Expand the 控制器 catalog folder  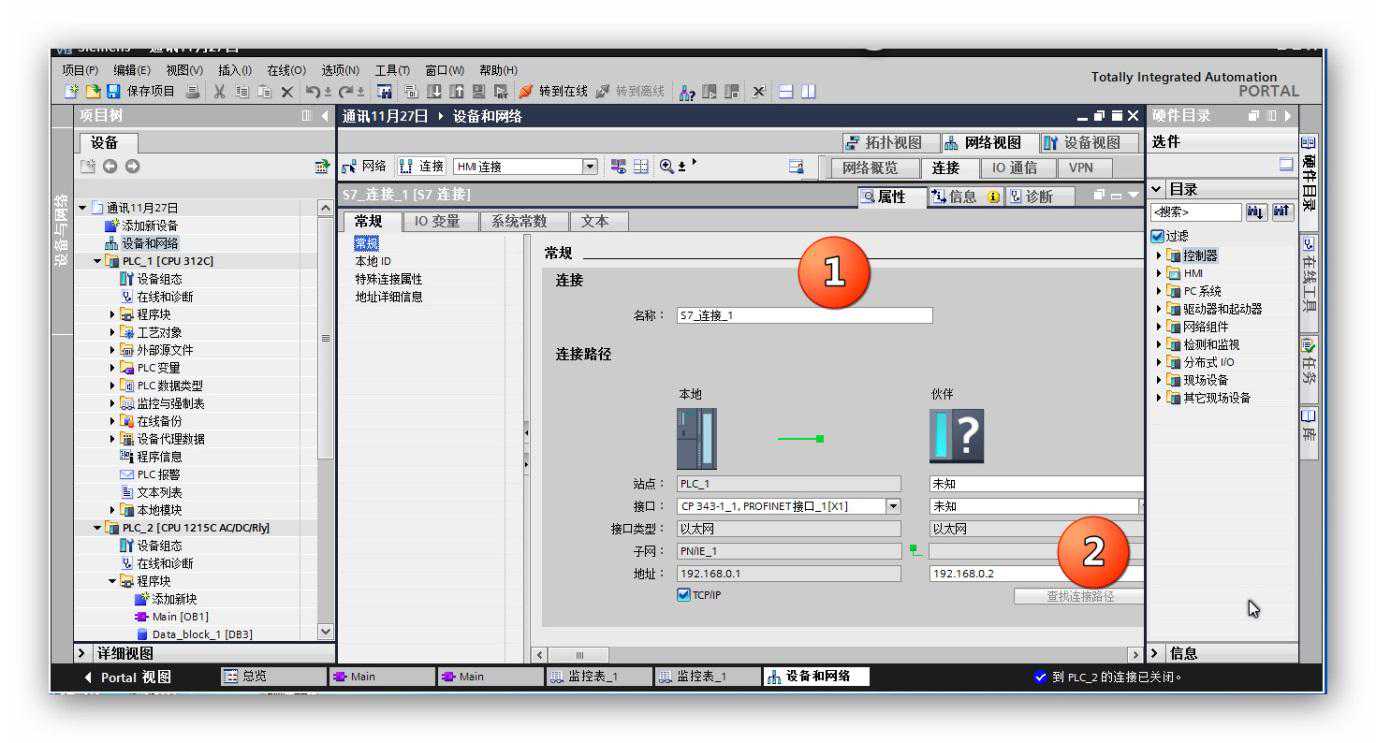click(x=1160, y=256)
